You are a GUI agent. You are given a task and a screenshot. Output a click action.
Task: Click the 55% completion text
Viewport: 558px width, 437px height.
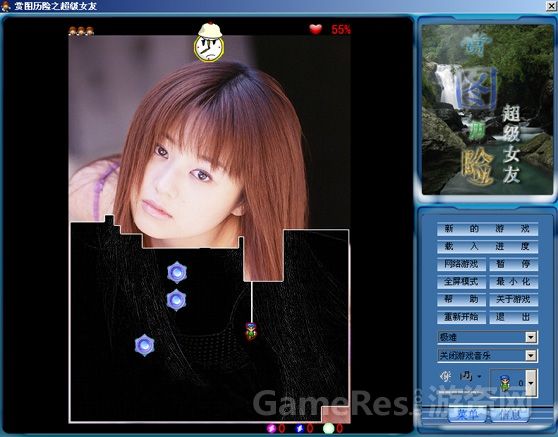(x=341, y=30)
